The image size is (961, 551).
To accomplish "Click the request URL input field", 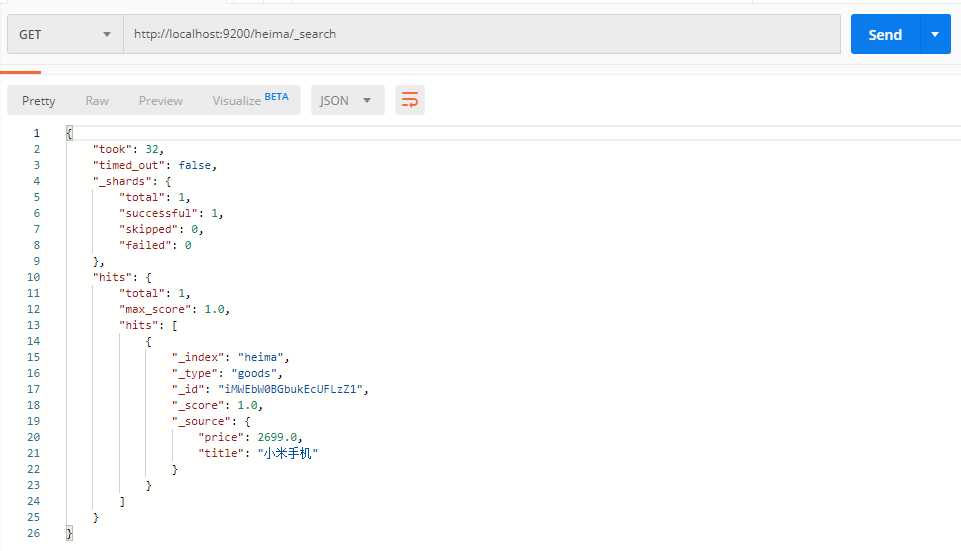I will pos(482,34).
